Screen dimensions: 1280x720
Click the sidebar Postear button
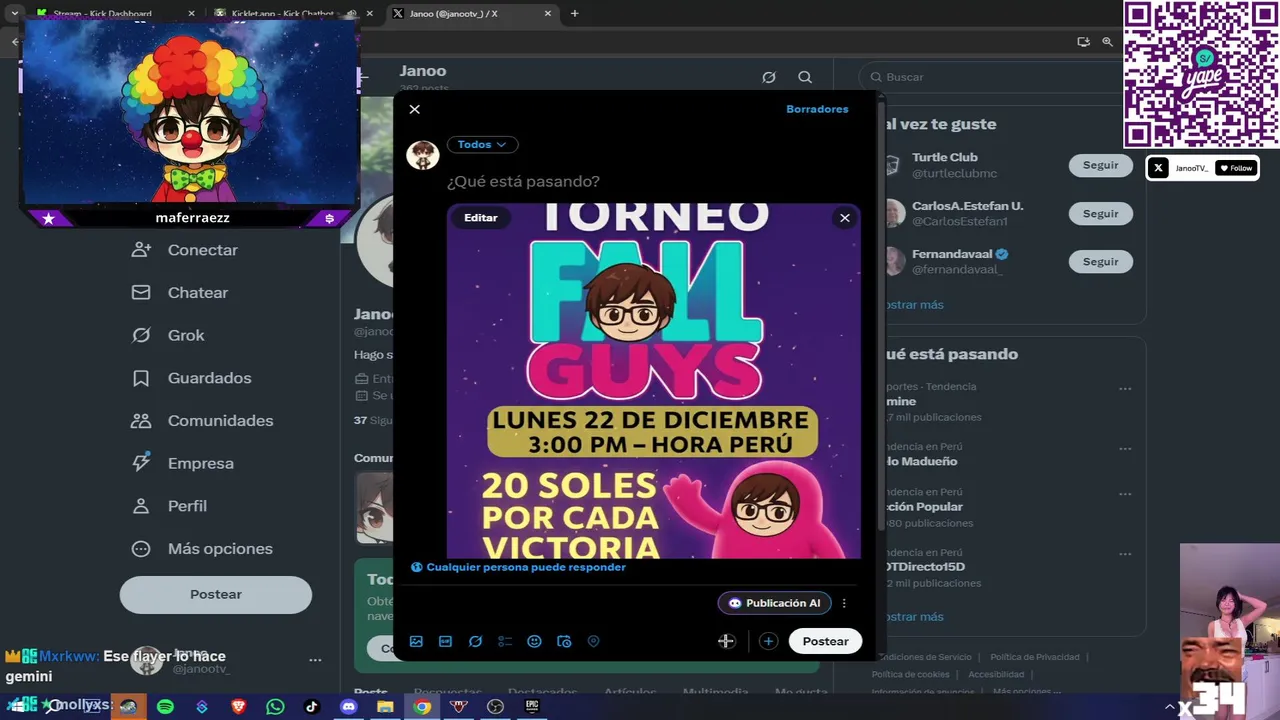point(216,594)
